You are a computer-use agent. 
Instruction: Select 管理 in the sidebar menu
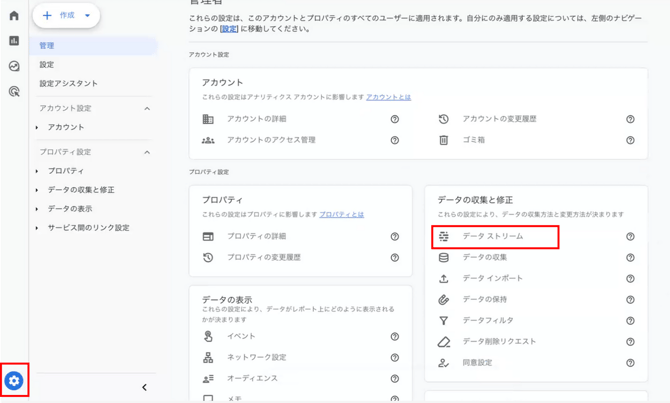pyautogui.click(x=47, y=46)
